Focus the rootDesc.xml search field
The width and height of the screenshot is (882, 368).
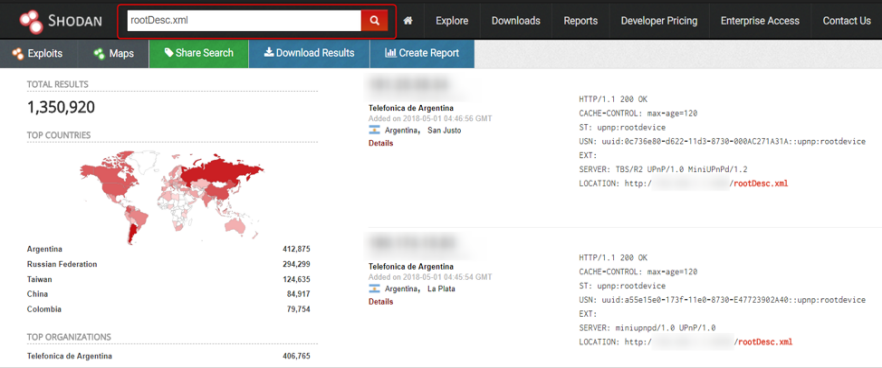pos(245,21)
